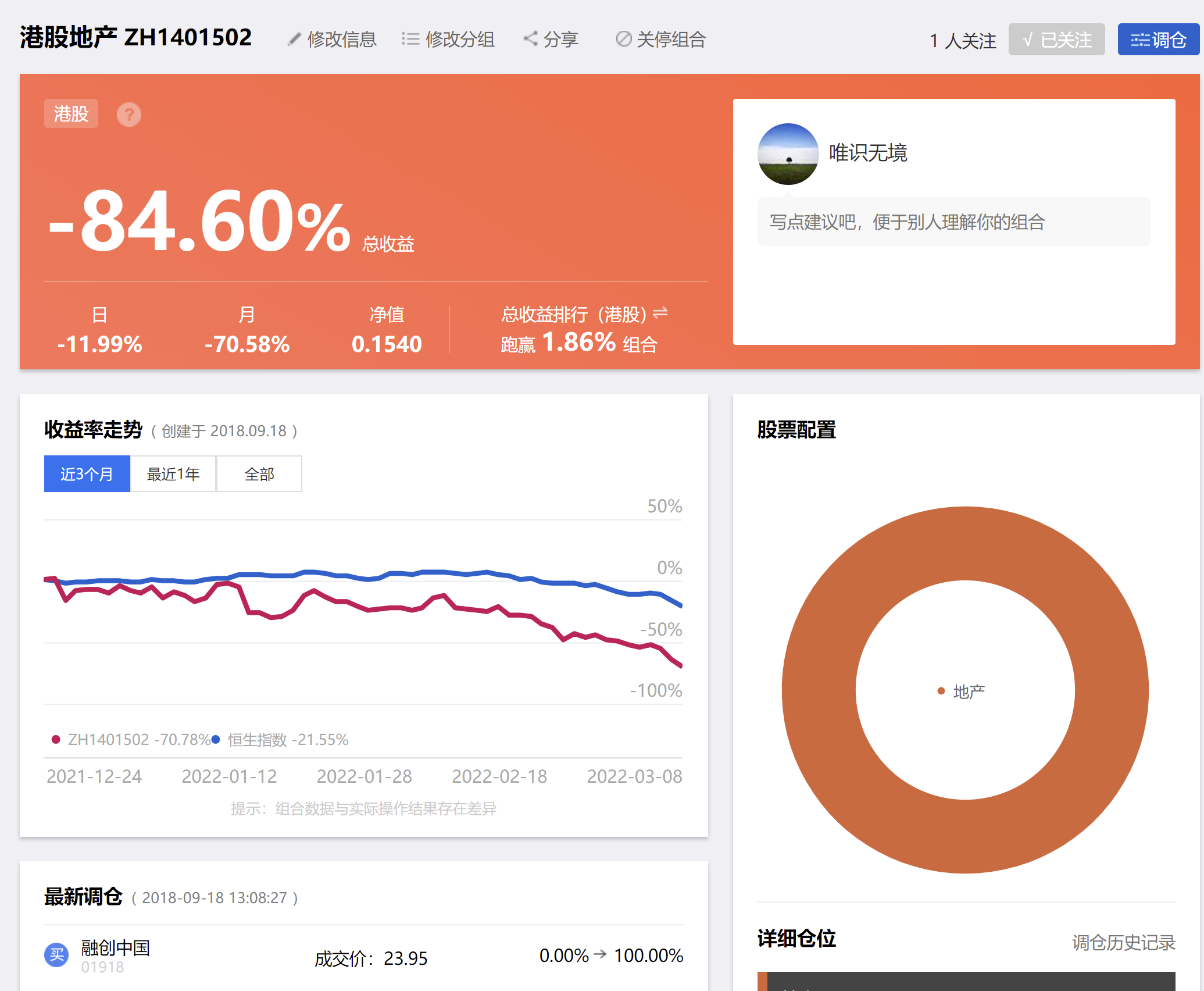Click the blue 买 buy badge
Image resolution: width=1204 pixels, height=991 pixels.
coord(56,954)
